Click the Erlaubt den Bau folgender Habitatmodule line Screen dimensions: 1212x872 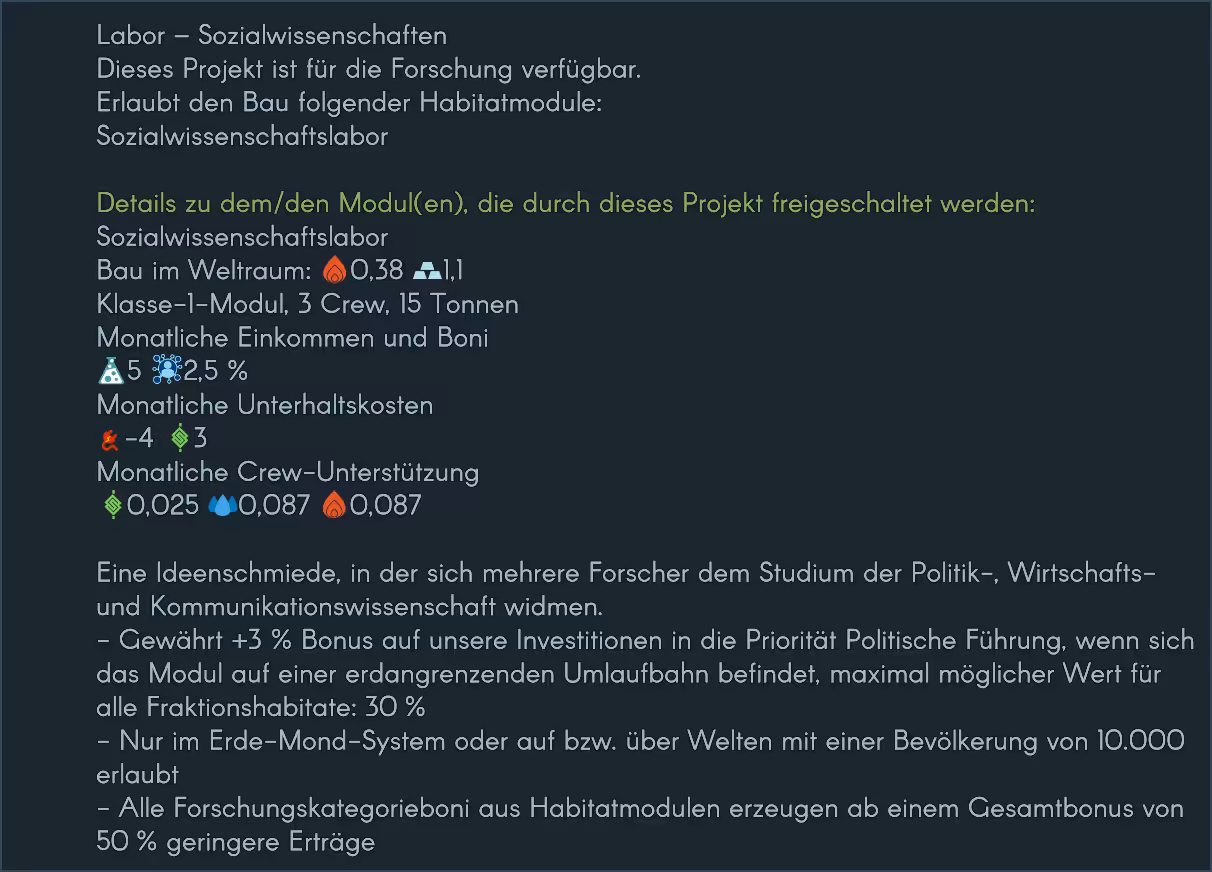349,102
